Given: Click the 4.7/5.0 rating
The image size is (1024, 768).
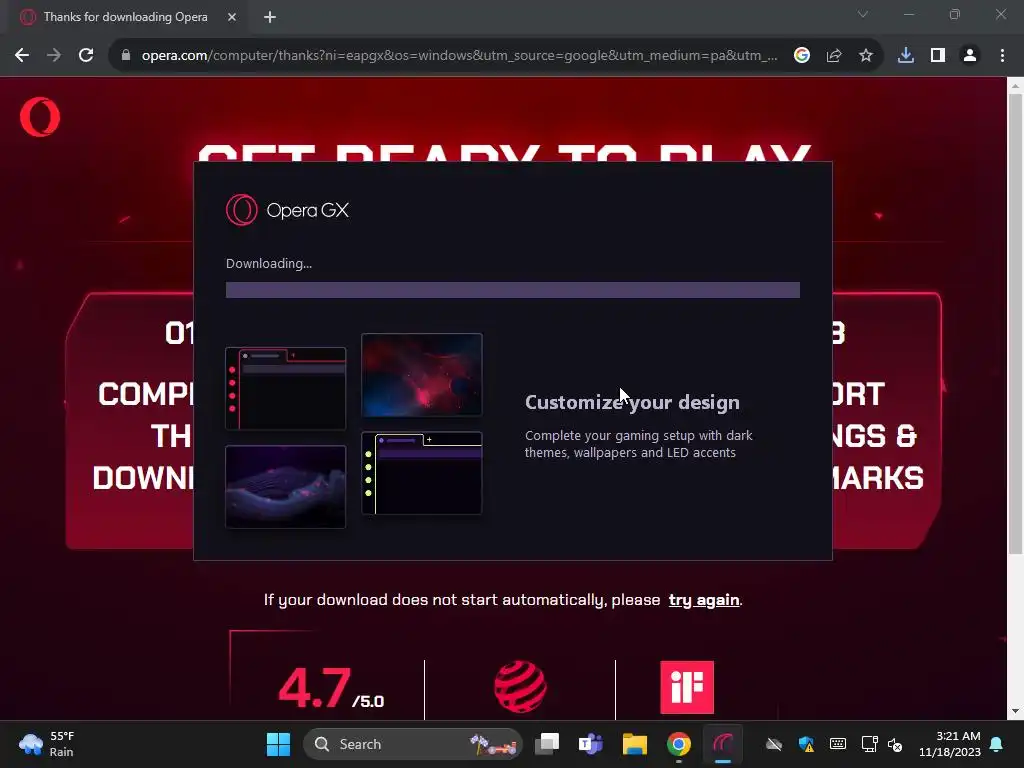Looking at the screenshot, I should coord(331,688).
